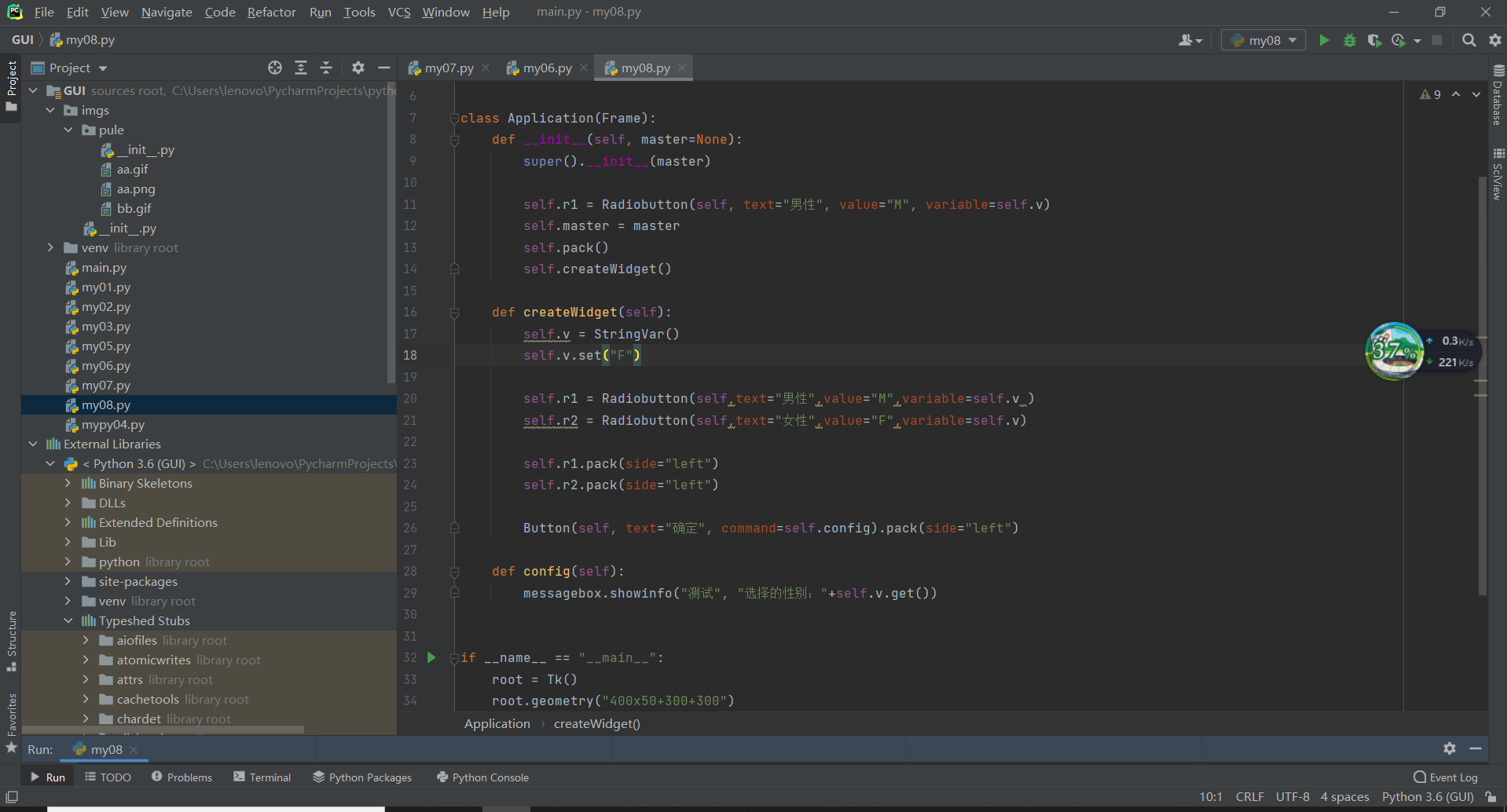Collapse the imgs folder
Image resolution: width=1507 pixels, height=812 pixels.
click(x=51, y=111)
